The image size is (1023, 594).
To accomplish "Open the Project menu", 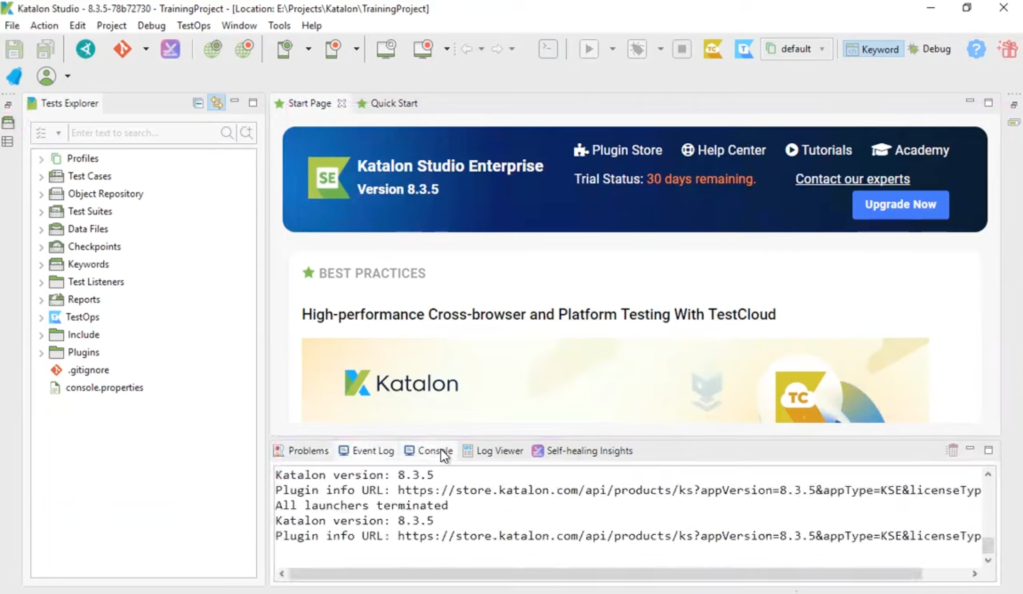I will pyautogui.click(x=111, y=25).
